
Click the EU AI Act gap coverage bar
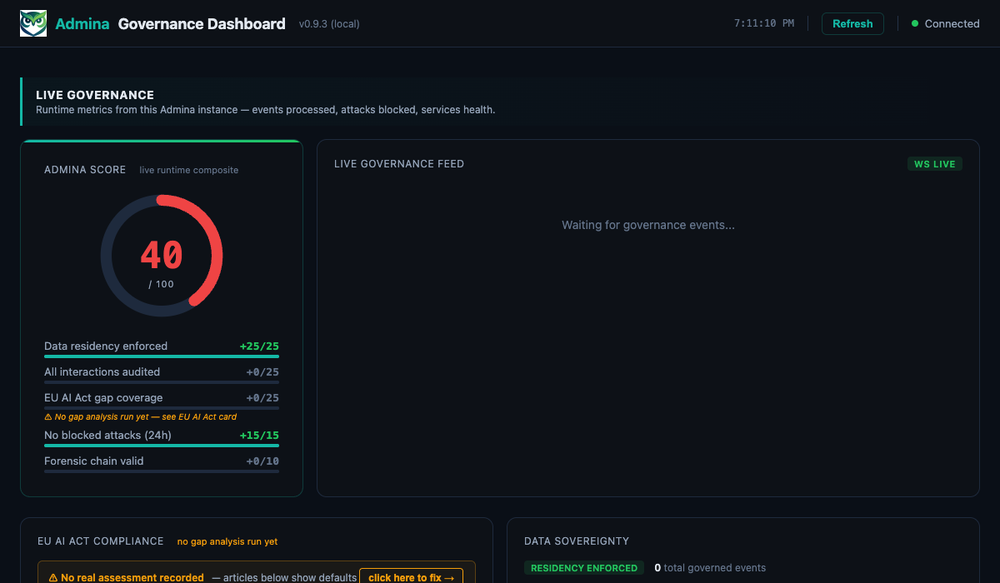pyautogui.click(x=161, y=408)
